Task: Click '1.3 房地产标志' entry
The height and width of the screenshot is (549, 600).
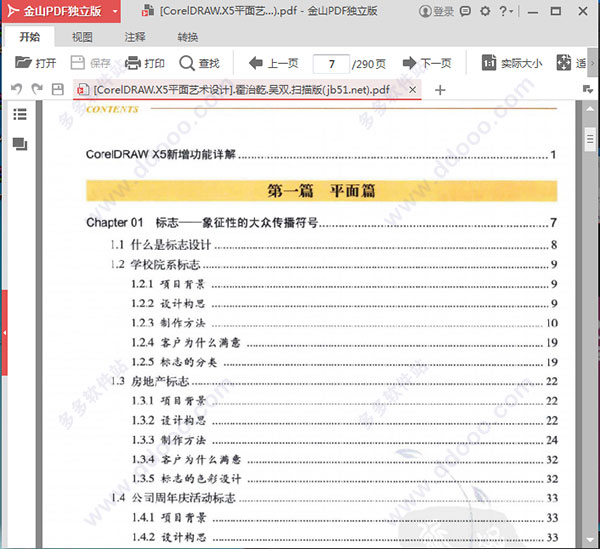Action: (334, 381)
